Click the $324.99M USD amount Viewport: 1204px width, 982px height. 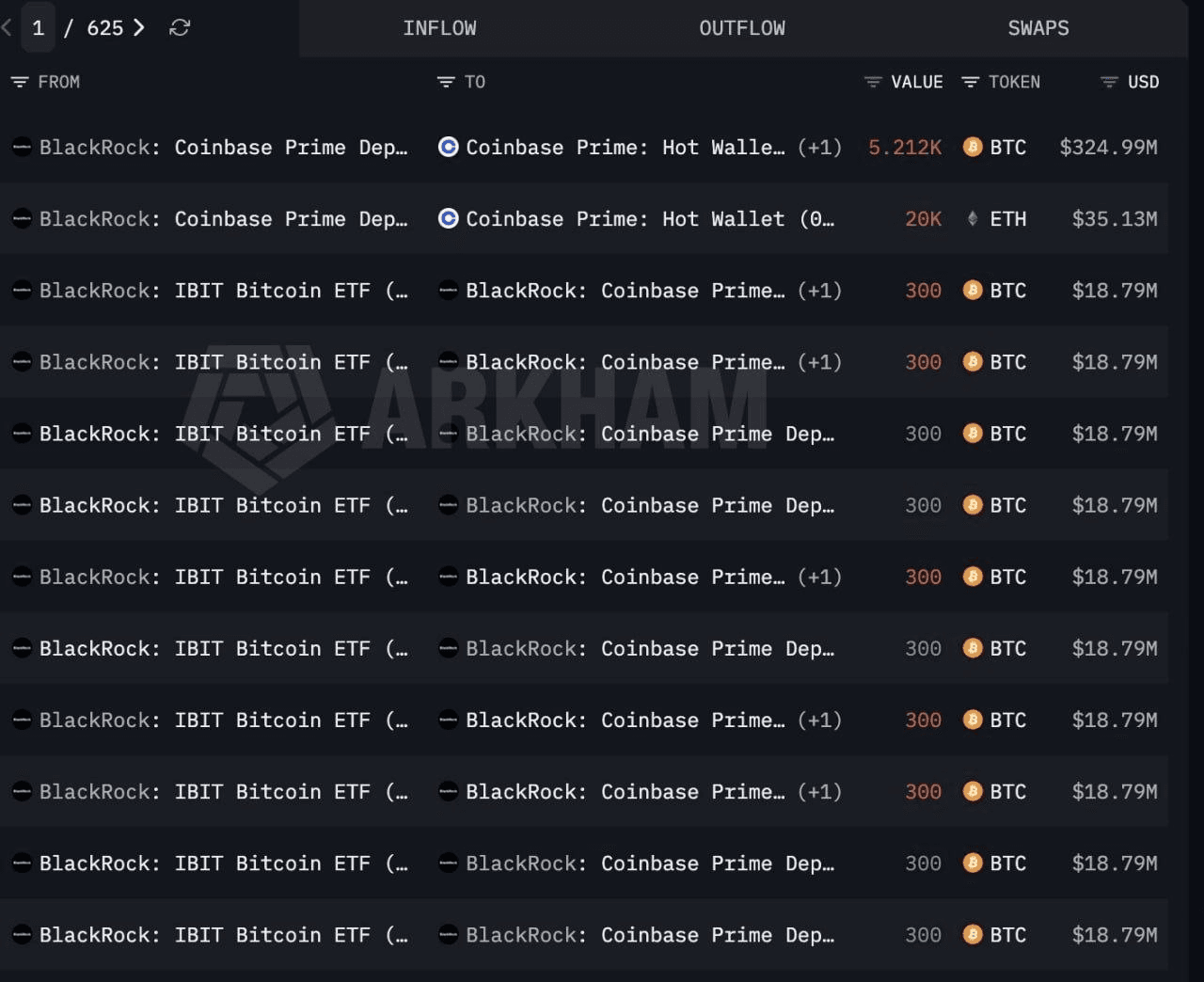click(1109, 148)
